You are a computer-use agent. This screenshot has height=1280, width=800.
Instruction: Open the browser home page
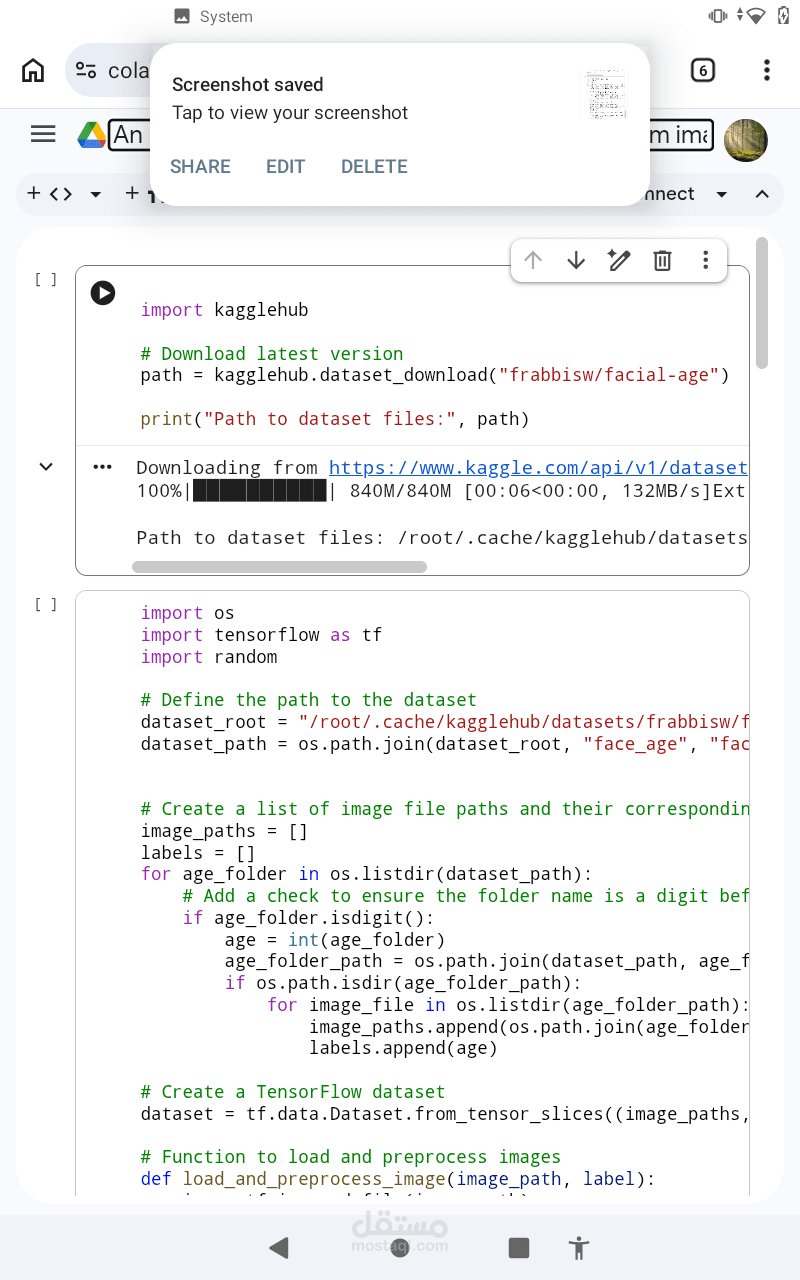pyautogui.click(x=33, y=70)
